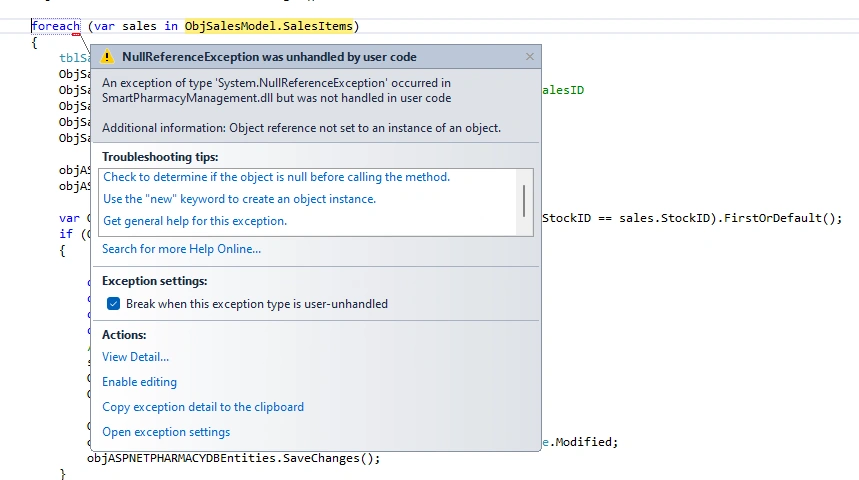
Task: Open 'Get general help for this exception' tip
Action: pyautogui.click(x=195, y=221)
